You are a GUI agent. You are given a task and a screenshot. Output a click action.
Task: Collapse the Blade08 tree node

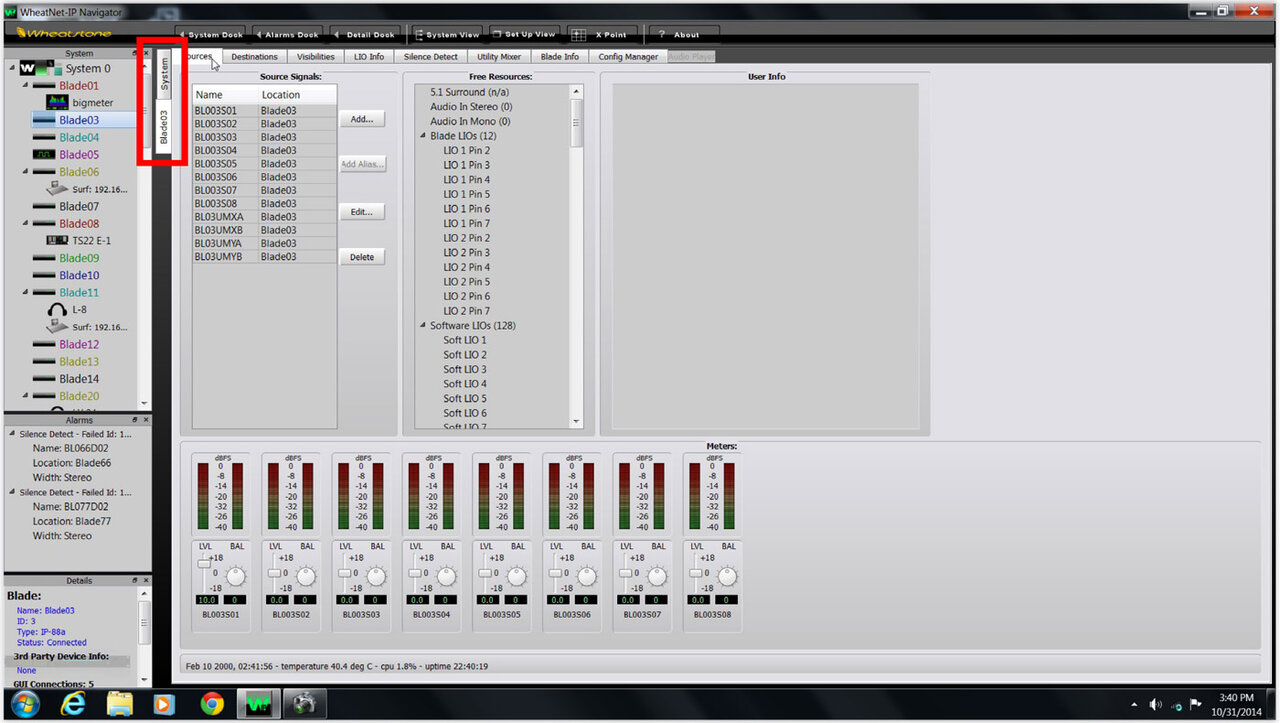[24, 224]
